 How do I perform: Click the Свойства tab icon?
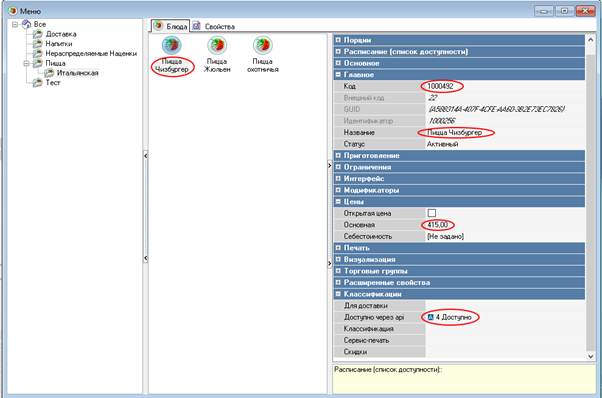pyautogui.click(x=197, y=26)
